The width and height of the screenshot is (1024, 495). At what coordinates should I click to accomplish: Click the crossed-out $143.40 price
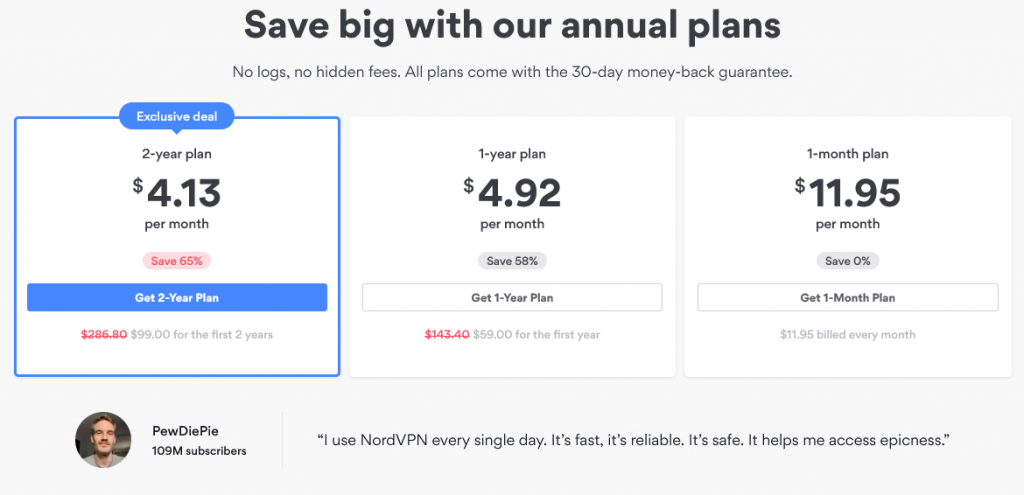[447, 334]
